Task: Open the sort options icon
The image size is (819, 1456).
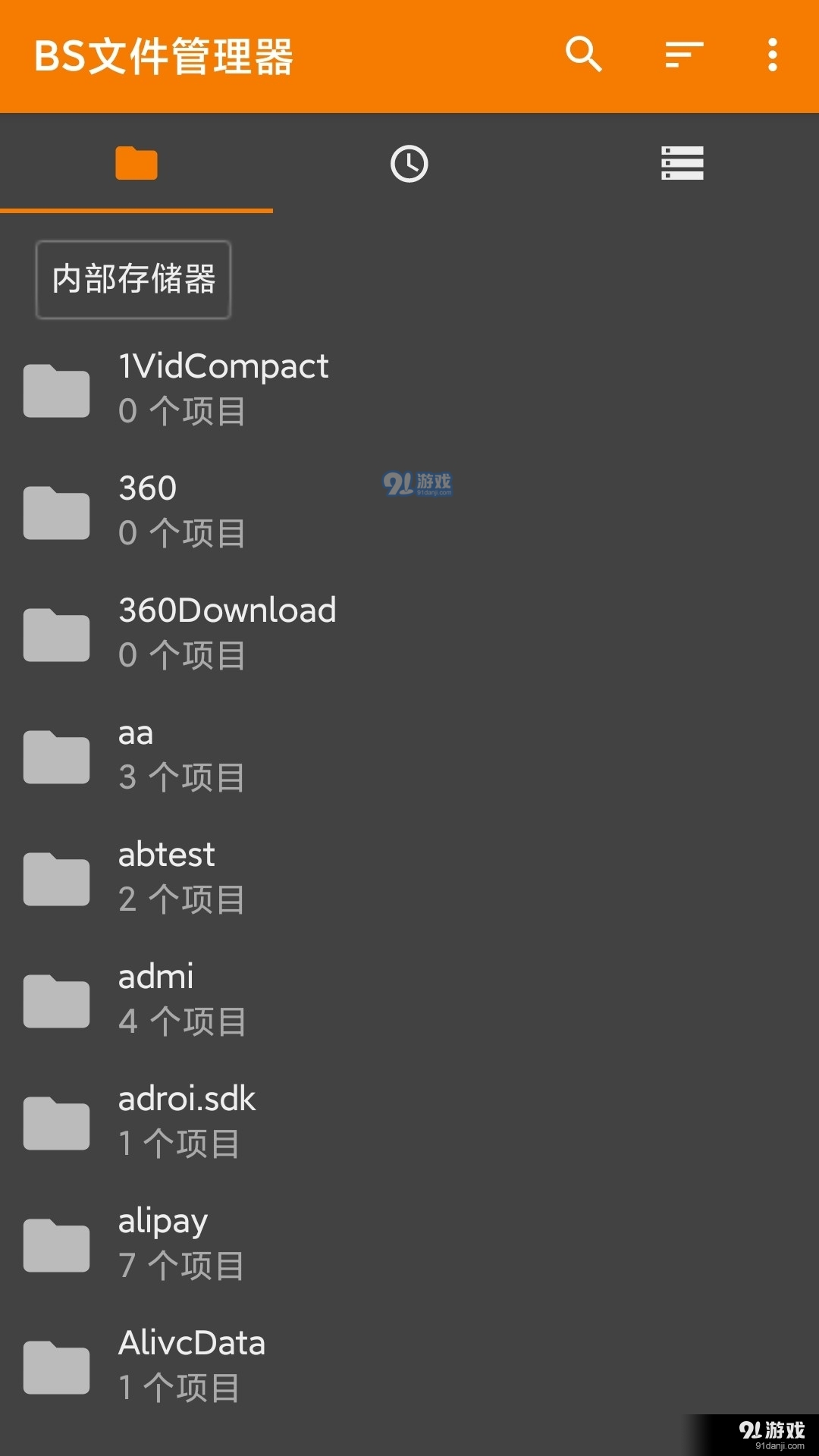Action: point(684,55)
